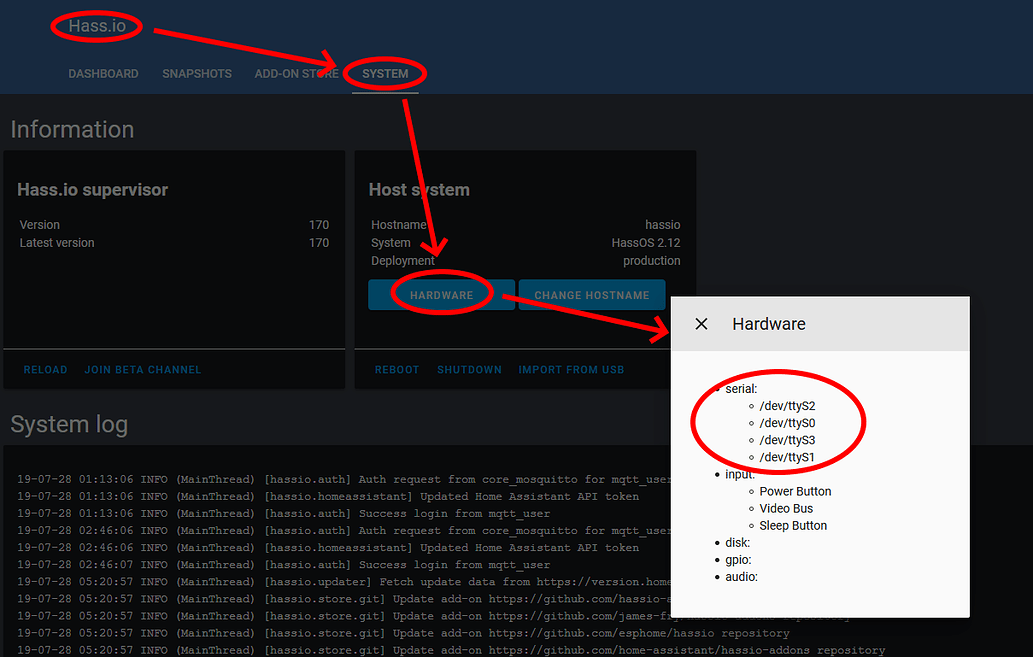Image resolution: width=1033 pixels, height=657 pixels.
Task: Click the 01:13:06 Updated Home Assistant API token line
Action: click(x=327, y=496)
